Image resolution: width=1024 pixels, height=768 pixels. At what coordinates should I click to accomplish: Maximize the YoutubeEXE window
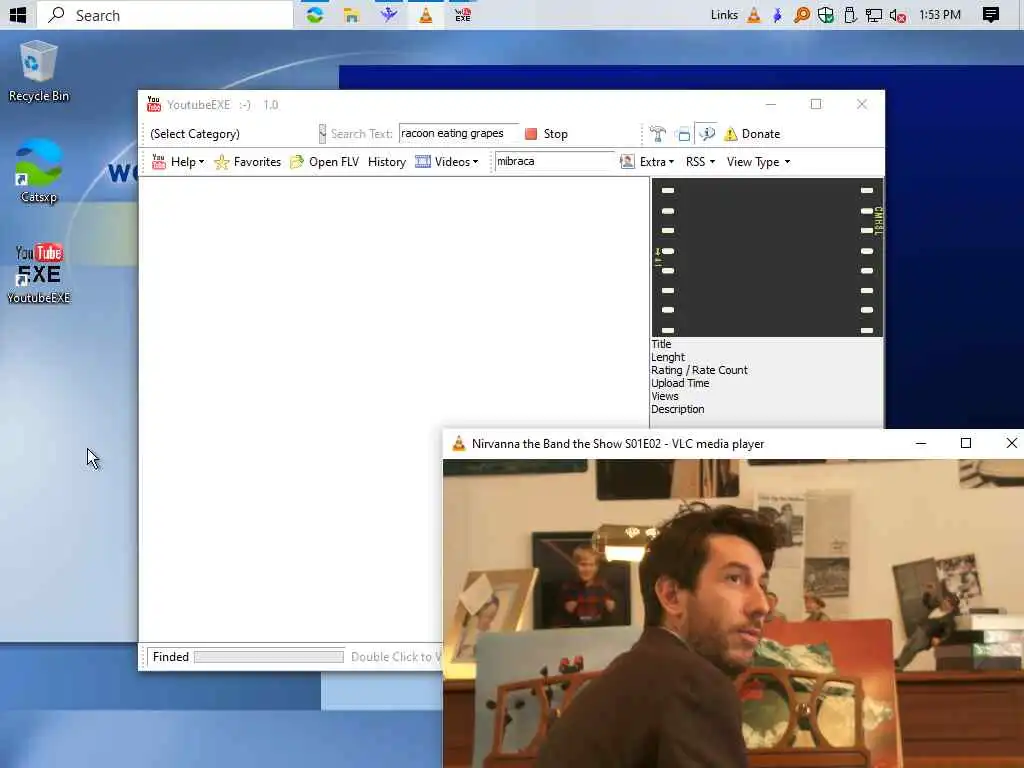point(816,104)
